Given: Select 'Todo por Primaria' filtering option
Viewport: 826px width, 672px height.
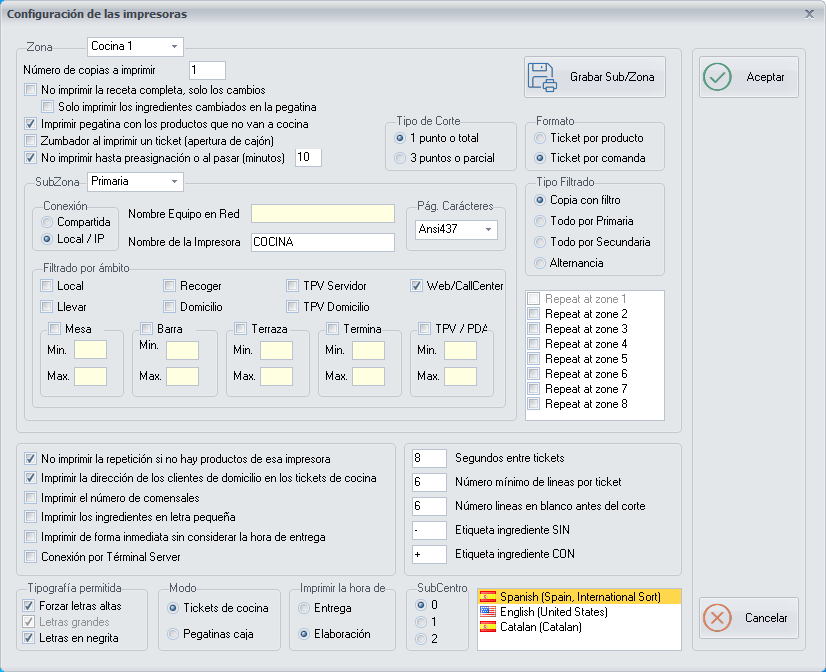Looking at the screenshot, I should (540, 221).
